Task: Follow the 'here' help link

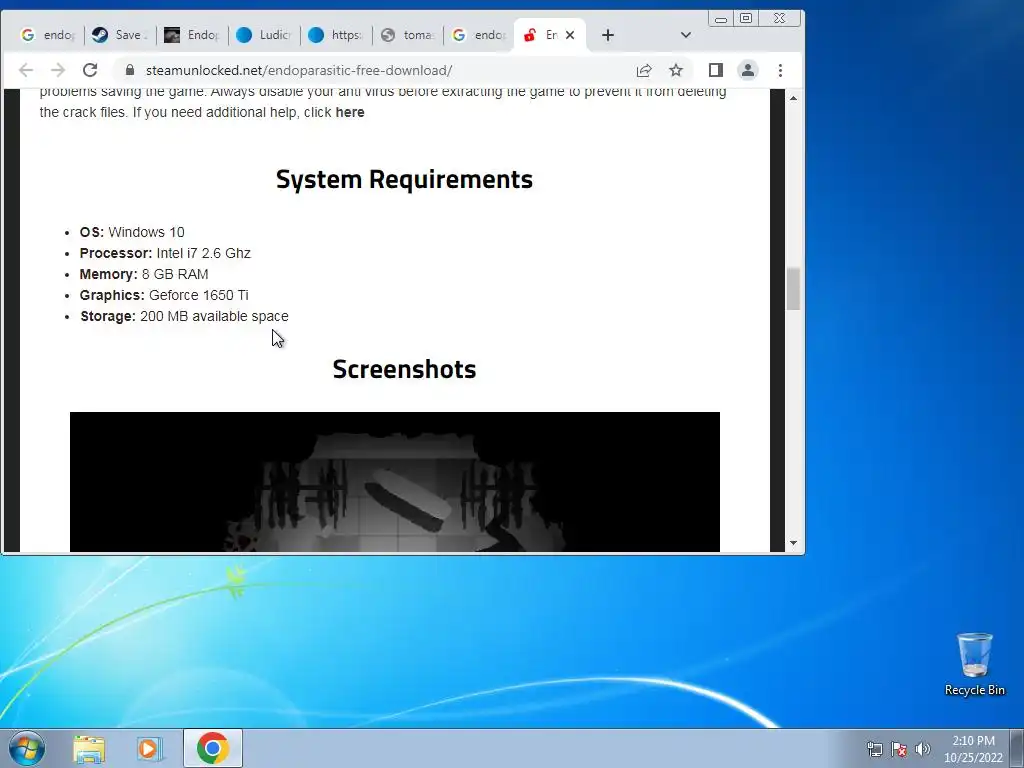Action: click(x=349, y=112)
